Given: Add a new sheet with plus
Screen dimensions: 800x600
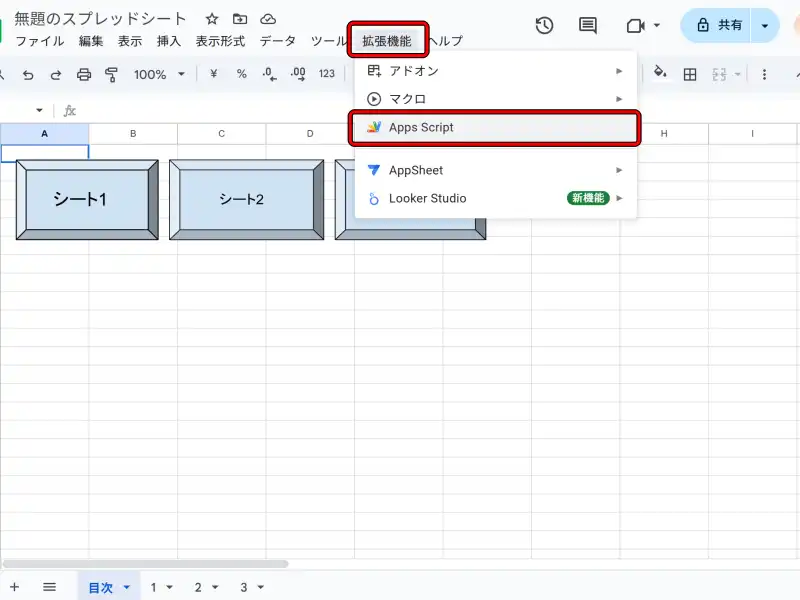Looking at the screenshot, I should [x=14, y=587].
